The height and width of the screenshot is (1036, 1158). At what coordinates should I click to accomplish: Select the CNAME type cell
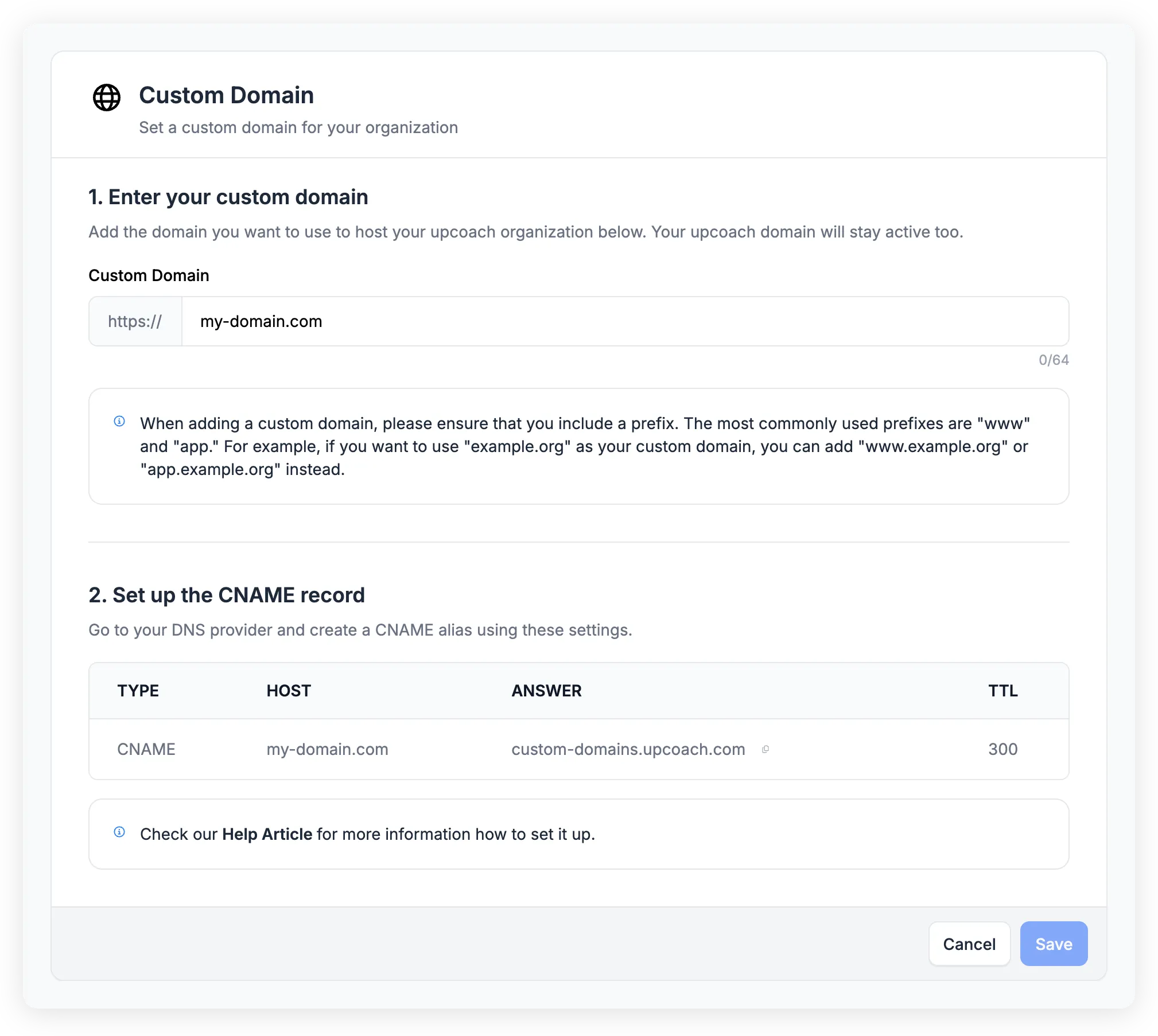pos(146,749)
